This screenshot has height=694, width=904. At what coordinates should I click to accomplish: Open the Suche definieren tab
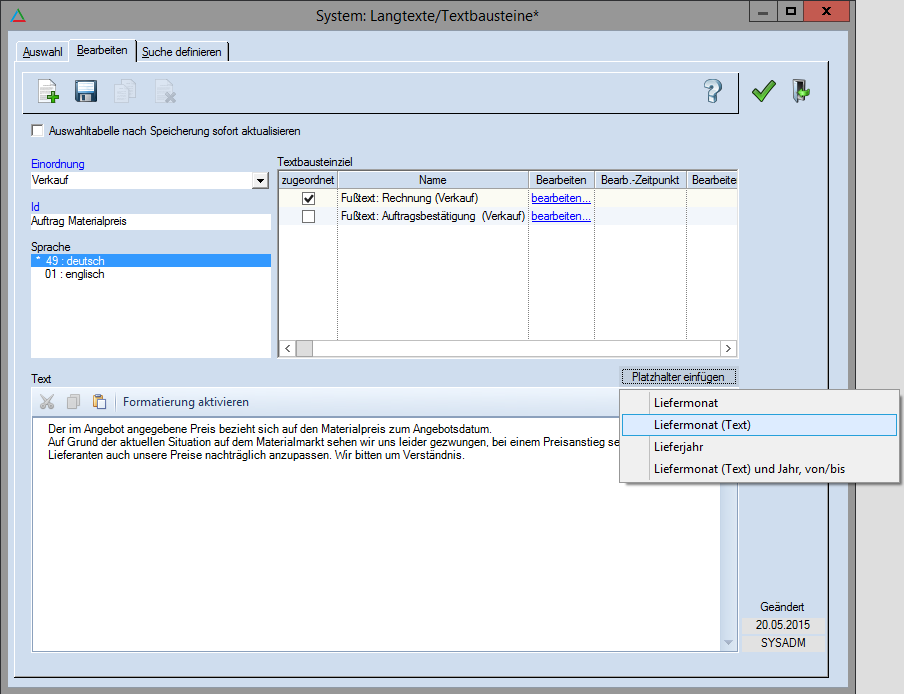tap(182, 51)
